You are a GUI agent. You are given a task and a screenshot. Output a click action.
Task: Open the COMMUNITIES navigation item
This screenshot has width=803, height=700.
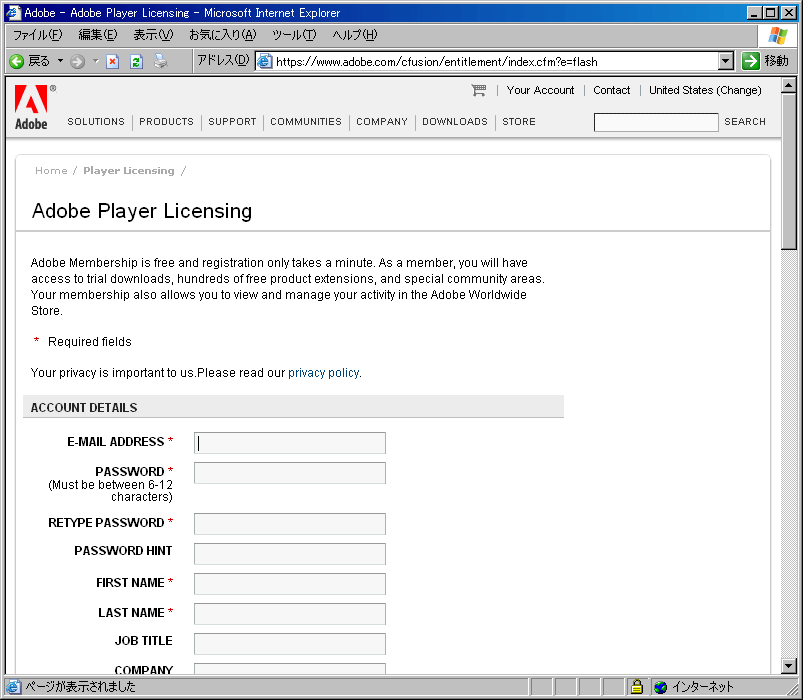pyautogui.click(x=306, y=121)
